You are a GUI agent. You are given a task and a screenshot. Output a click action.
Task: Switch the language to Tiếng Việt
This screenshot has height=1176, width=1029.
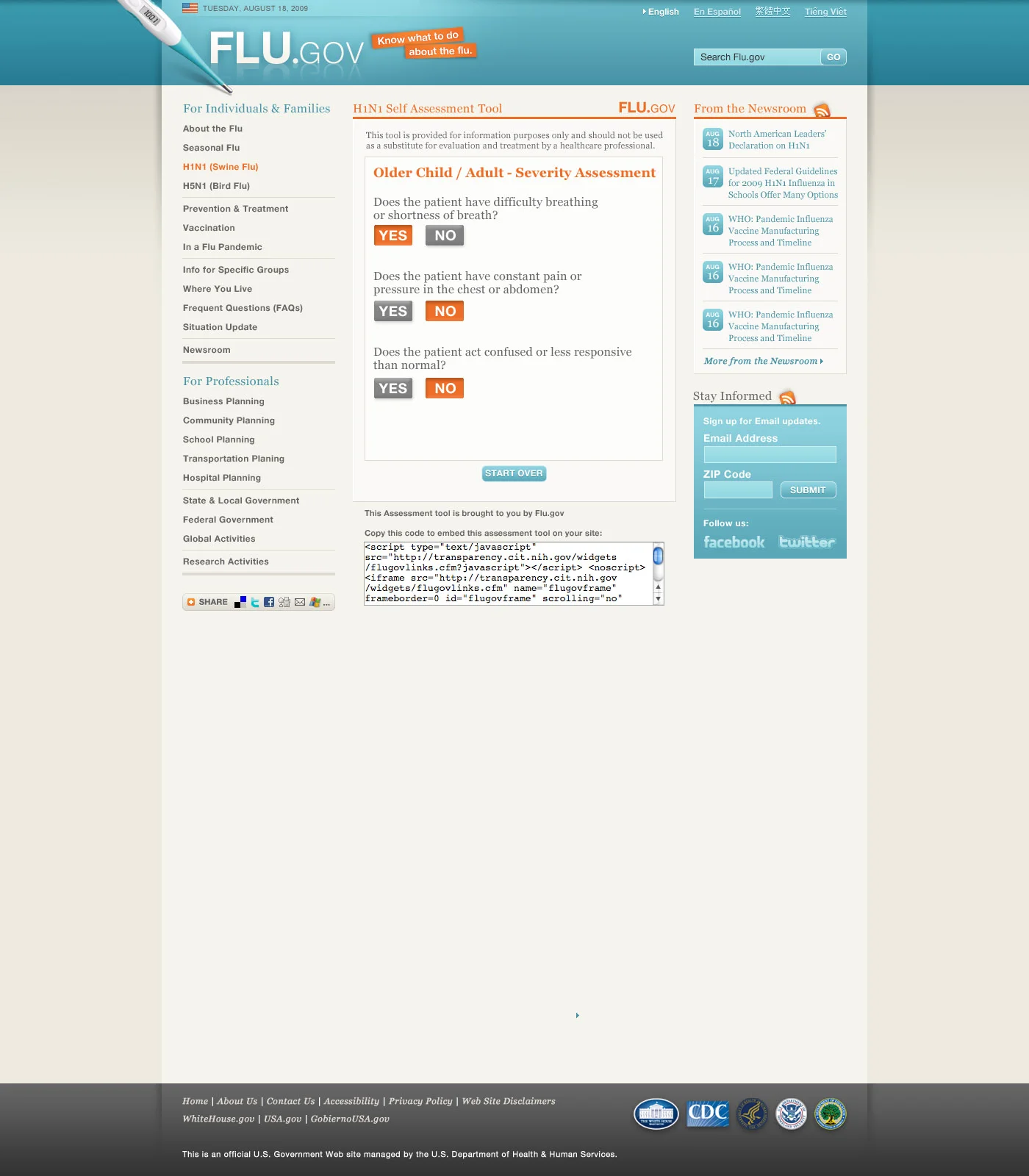pos(825,12)
